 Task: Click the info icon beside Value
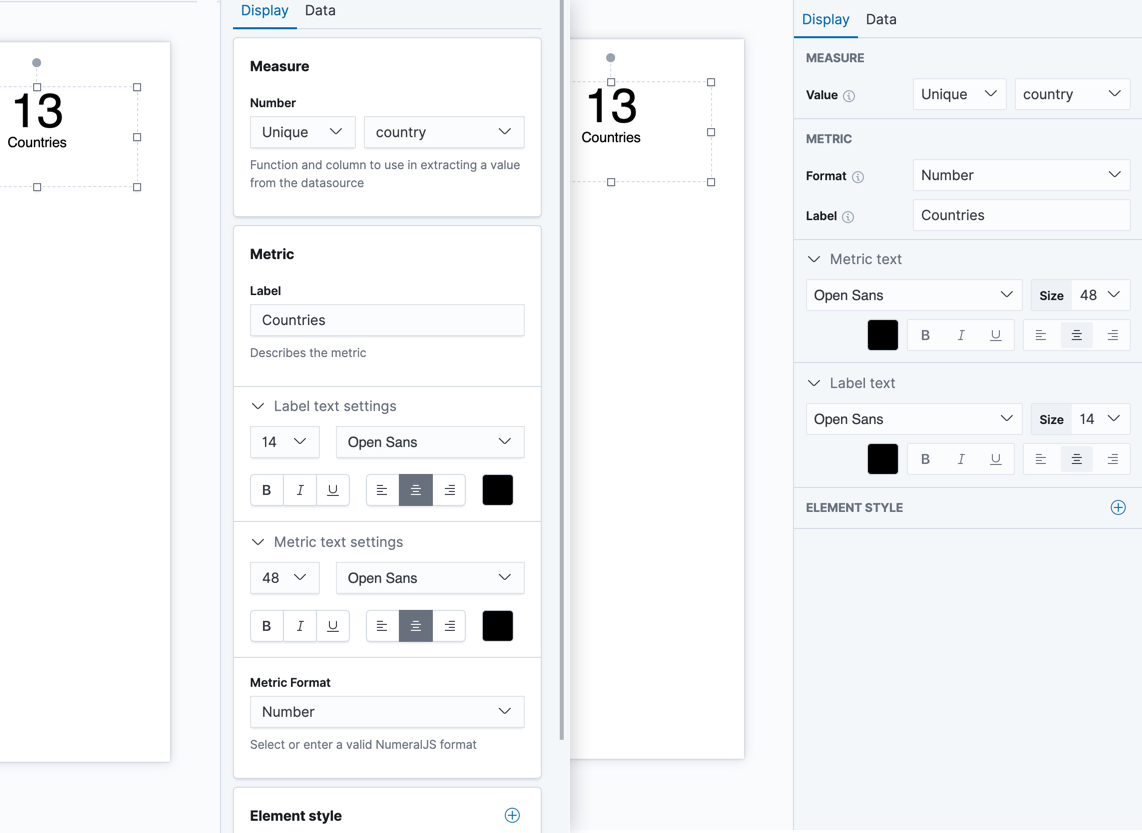pyautogui.click(x=849, y=95)
